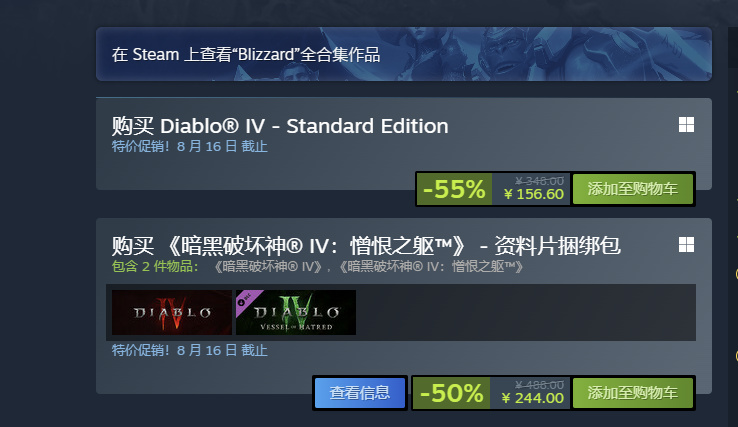Click the ¥156.60 discounted price
The height and width of the screenshot is (427, 738).
pos(533,194)
